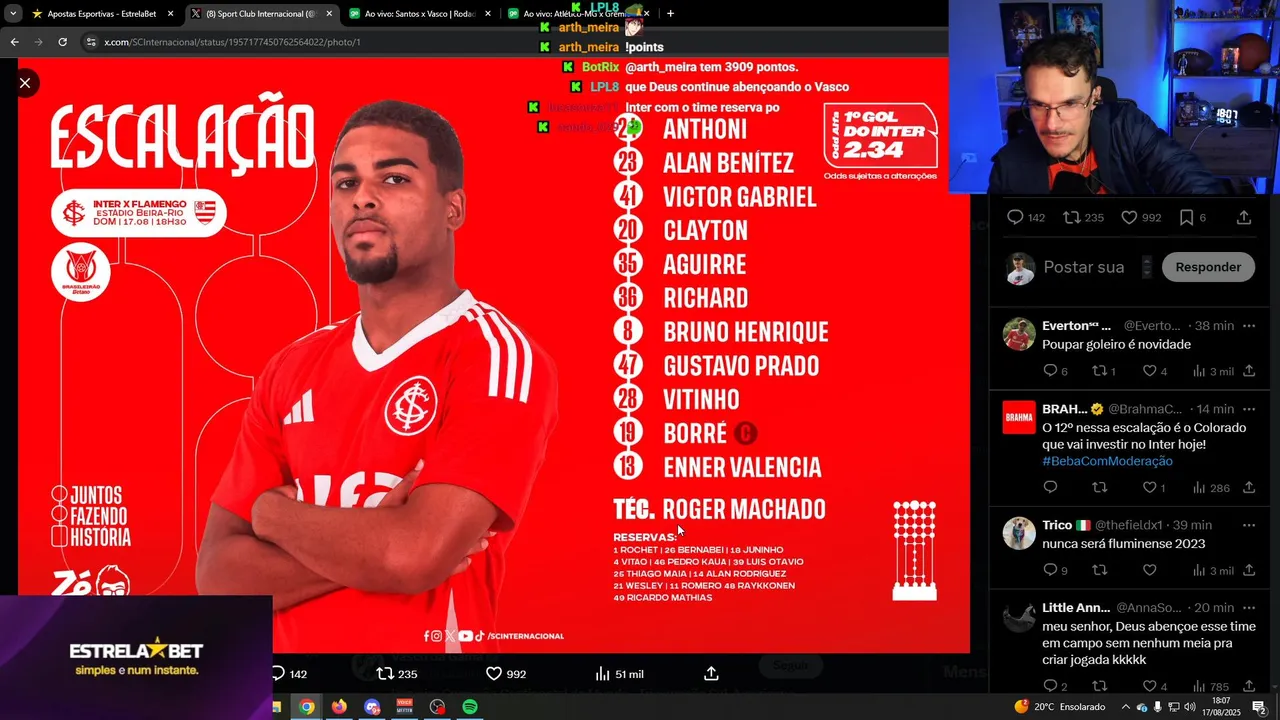
Task: Expand the tab search dropdown arrow
Action: (x=13, y=14)
